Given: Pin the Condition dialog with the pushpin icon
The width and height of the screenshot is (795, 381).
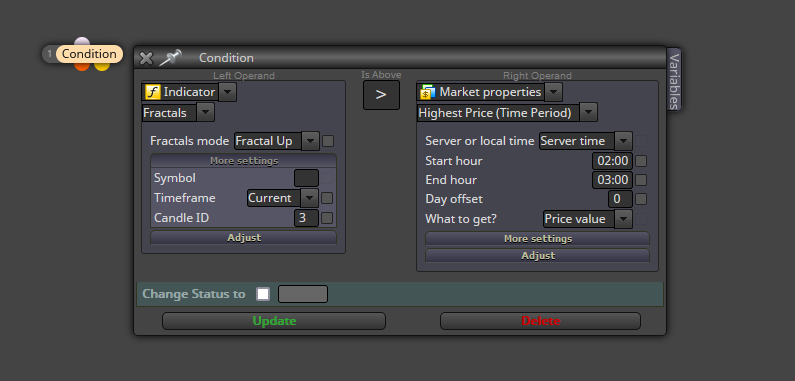Looking at the screenshot, I should click(170, 58).
